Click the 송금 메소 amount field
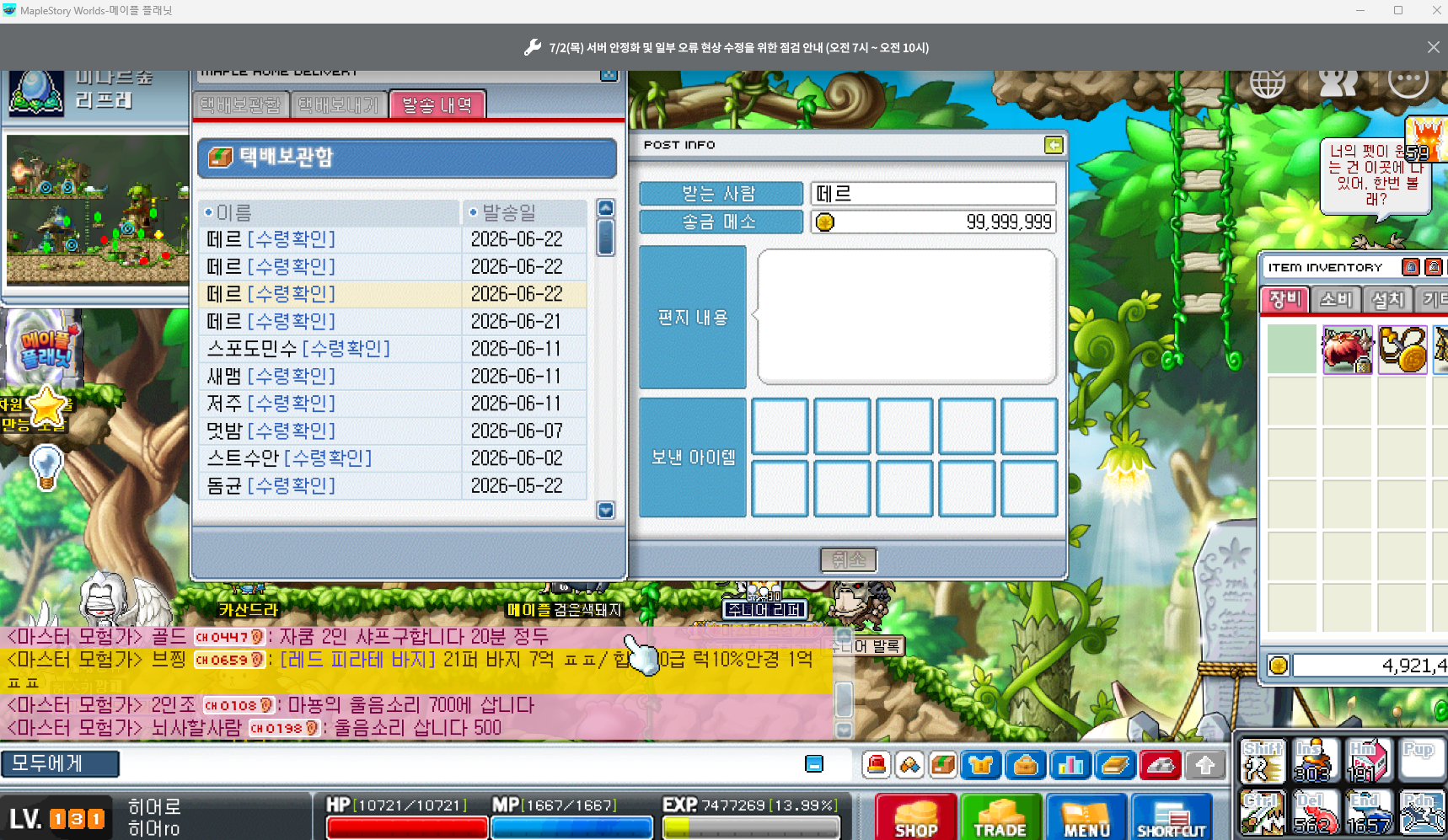1448x840 pixels. 933,222
